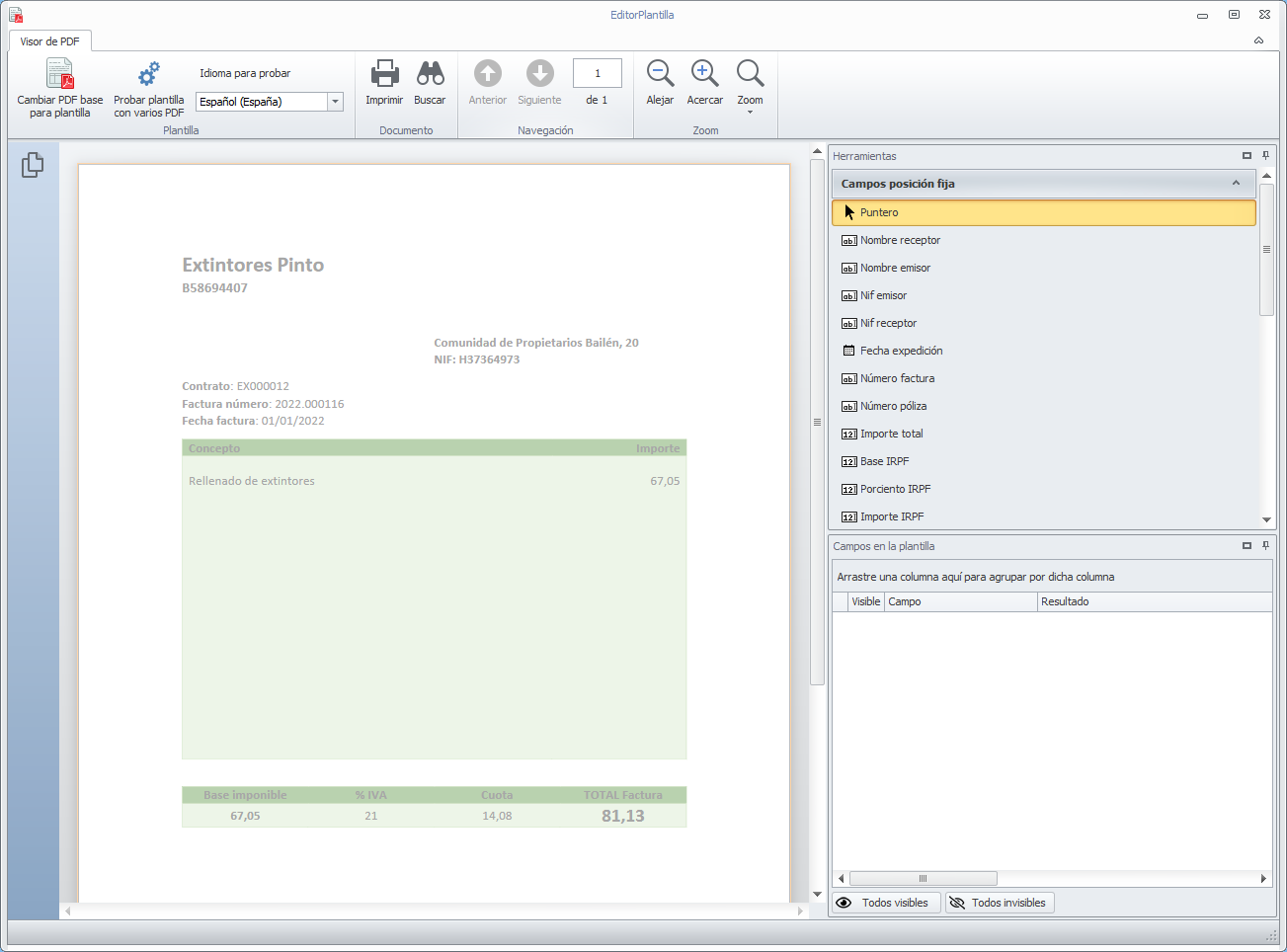Screen dimensions: 1287x952
Task: Select the Visor de PDF tab
Action: pyautogui.click(x=49, y=41)
